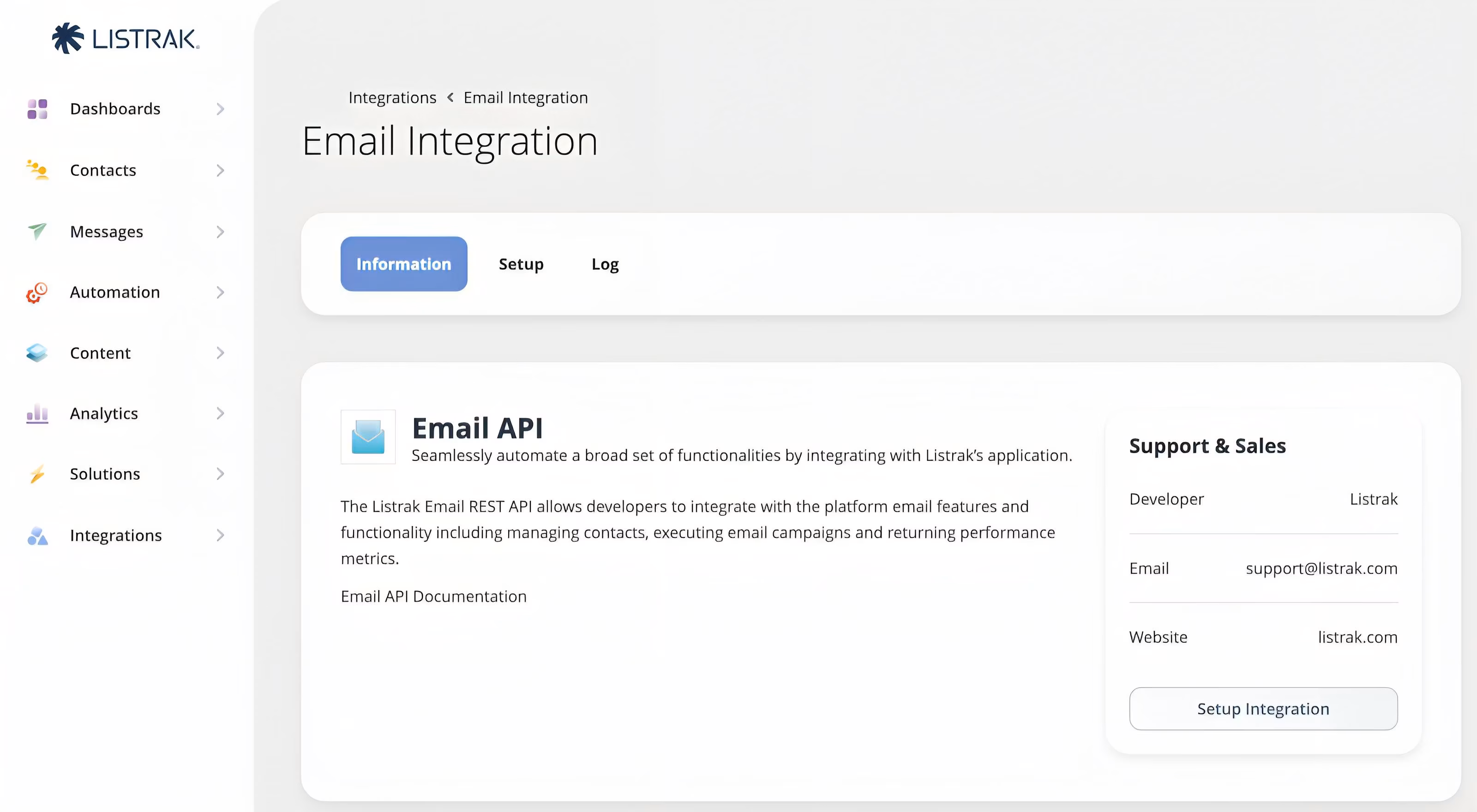
Task: Open the Messages sidebar item
Action: pos(126,232)
